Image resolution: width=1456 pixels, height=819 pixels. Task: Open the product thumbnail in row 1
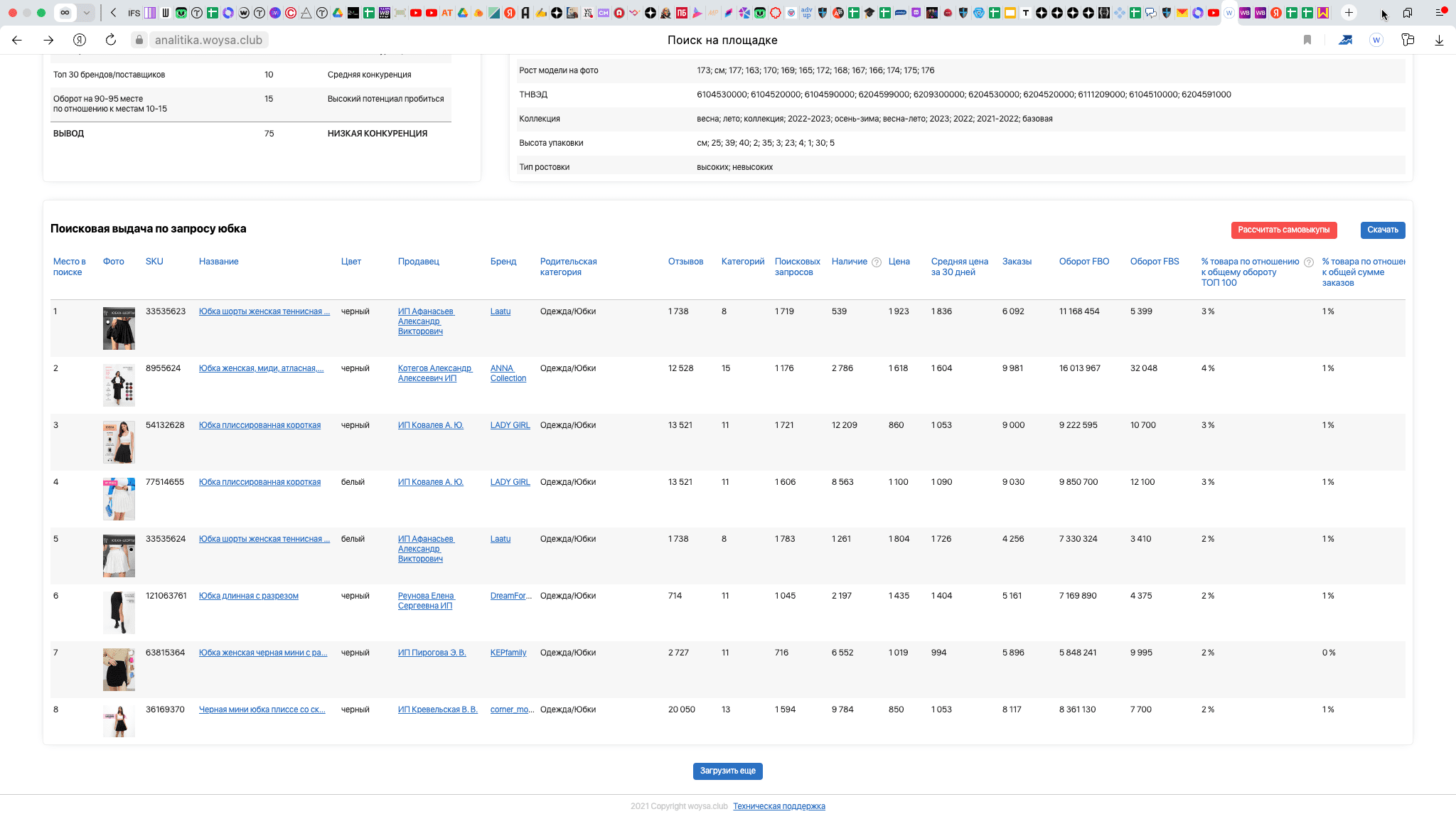click(119, 328)
